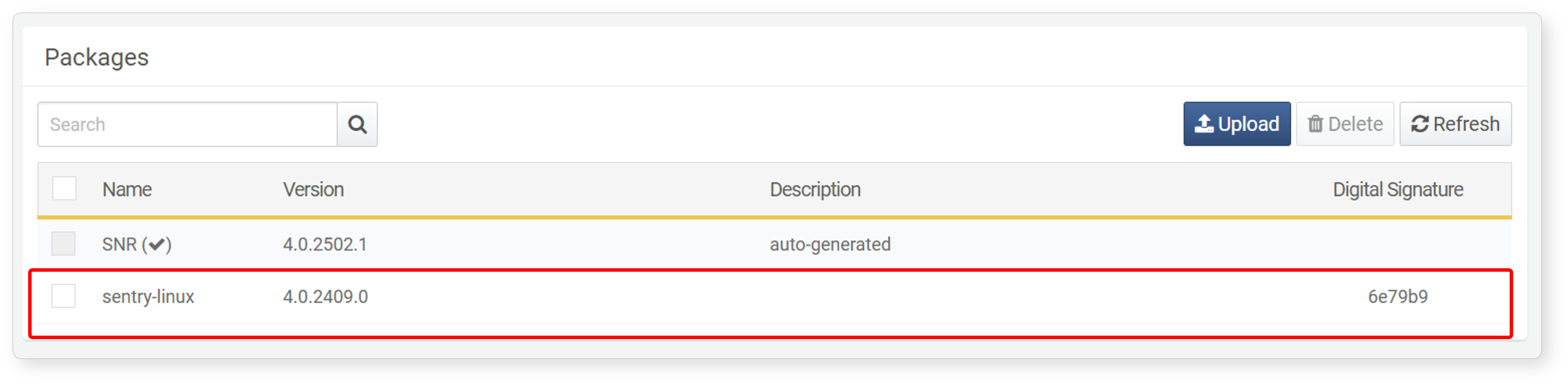This screenshot has height=385, width=1568.
Task: Click the 6e79b9 digital signature value
Action: [x=1397, y=297]
